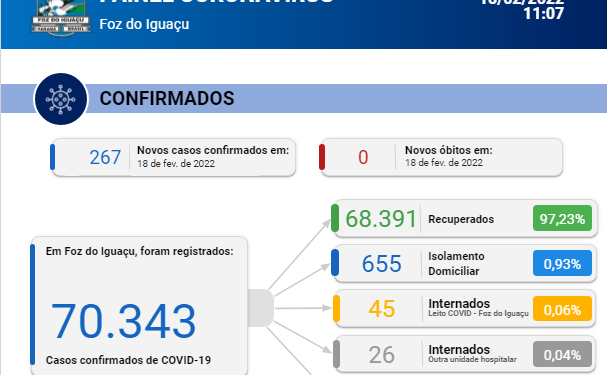Click the 70.343 total confirmed cases number
The width and height of the screenshot is (607, 375).
pyautogui.click(x=123, y=321)
